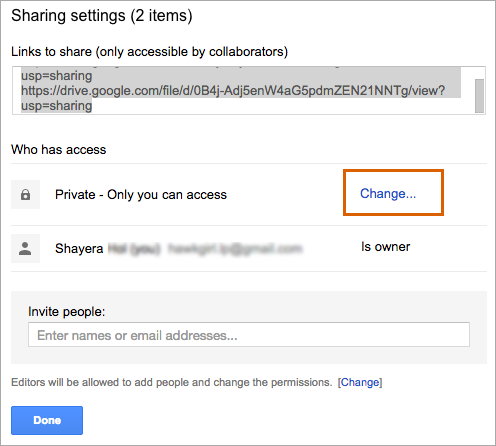Viewport: 496px width, 446px height.
Task: Select the Private - Only you can access row
Action: (x=249, y=195)
